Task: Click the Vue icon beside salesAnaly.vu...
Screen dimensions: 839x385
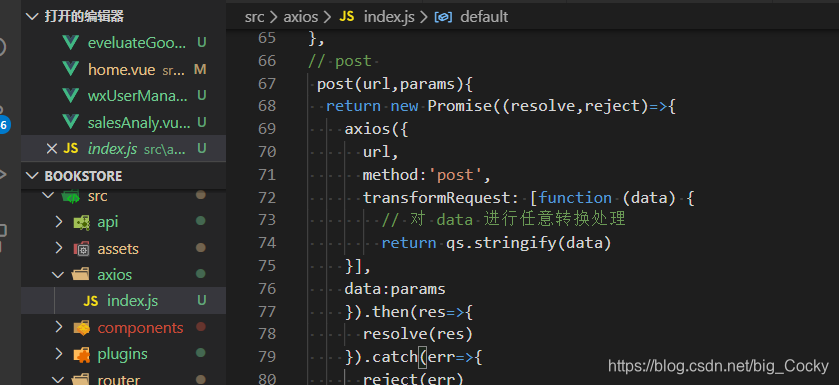Action: click(x=71, y=122)
